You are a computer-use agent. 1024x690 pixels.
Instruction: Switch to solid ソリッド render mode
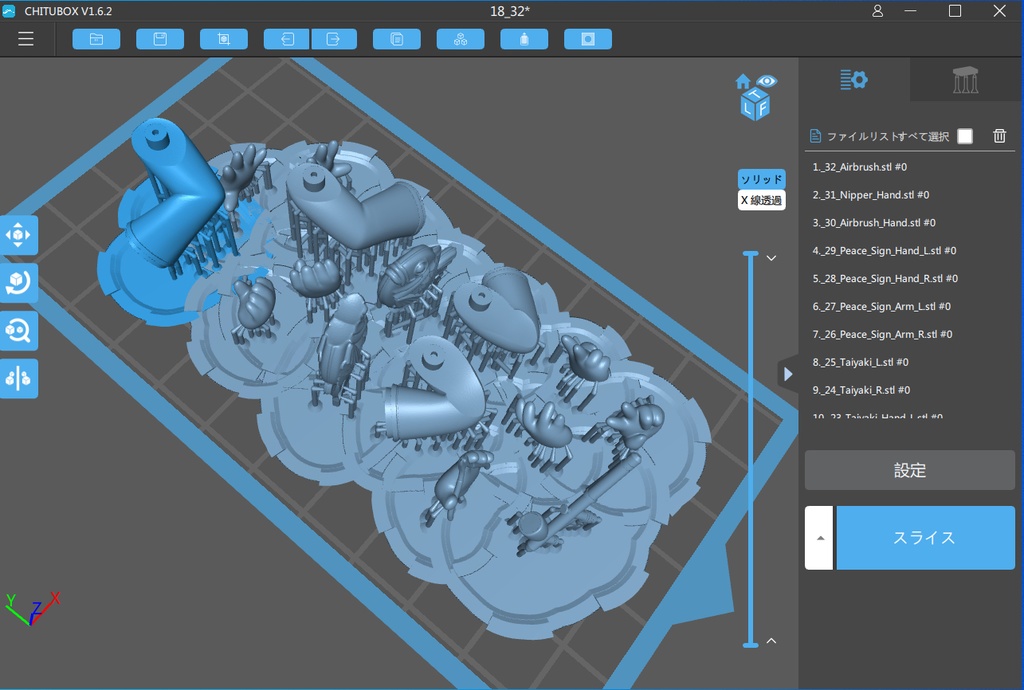761,179
